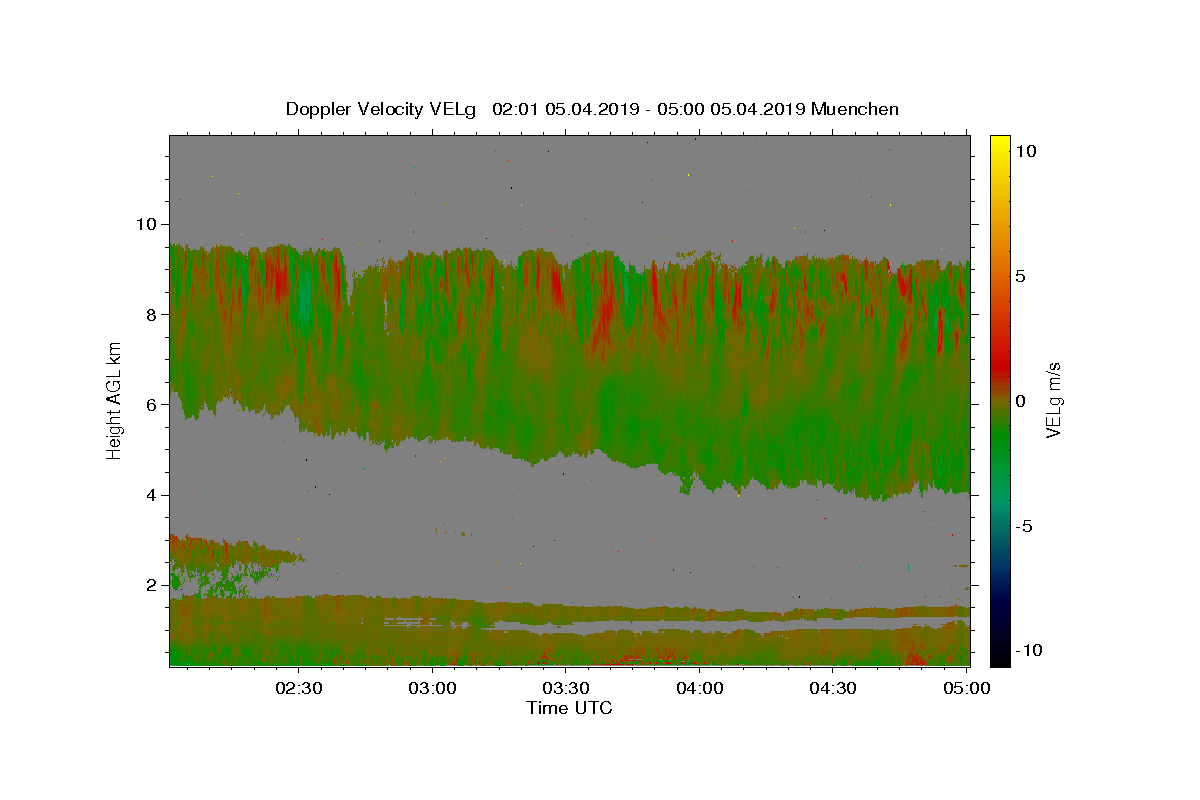Click the height tick label 2
The image size is (1200, 800).
tap(152, 585)
